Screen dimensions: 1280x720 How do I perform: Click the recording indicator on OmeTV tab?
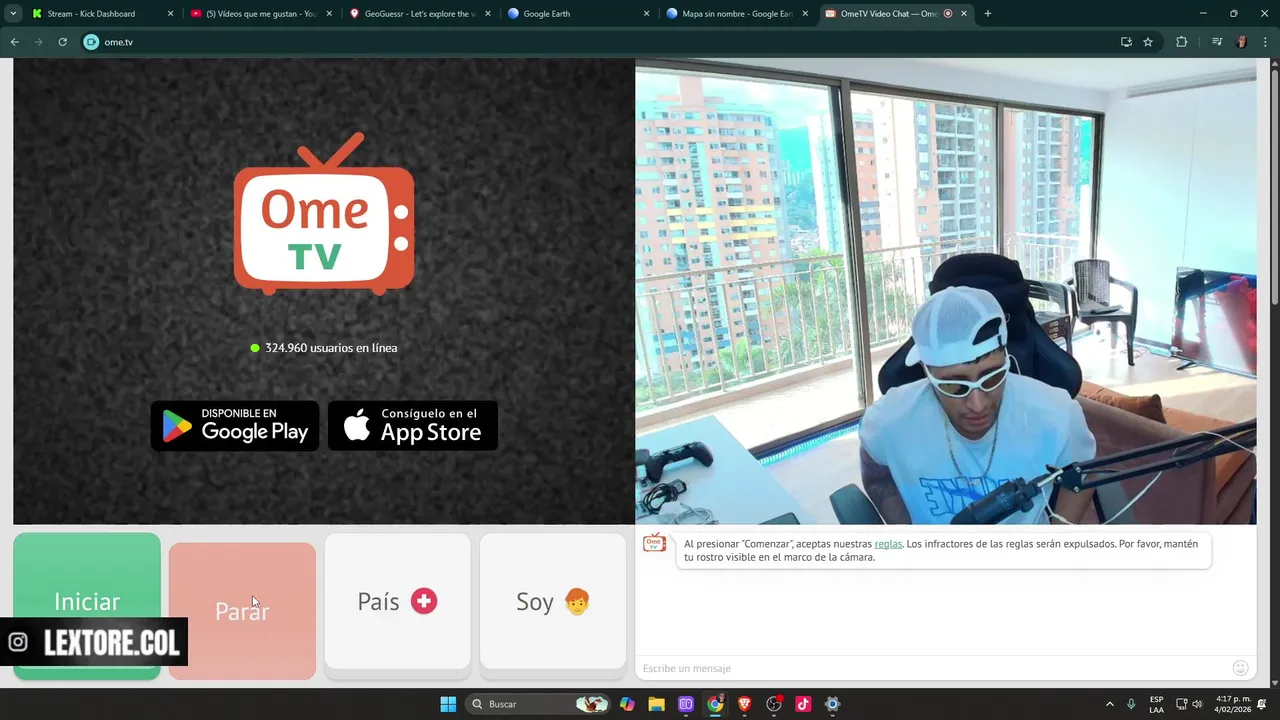coord(948,14)
